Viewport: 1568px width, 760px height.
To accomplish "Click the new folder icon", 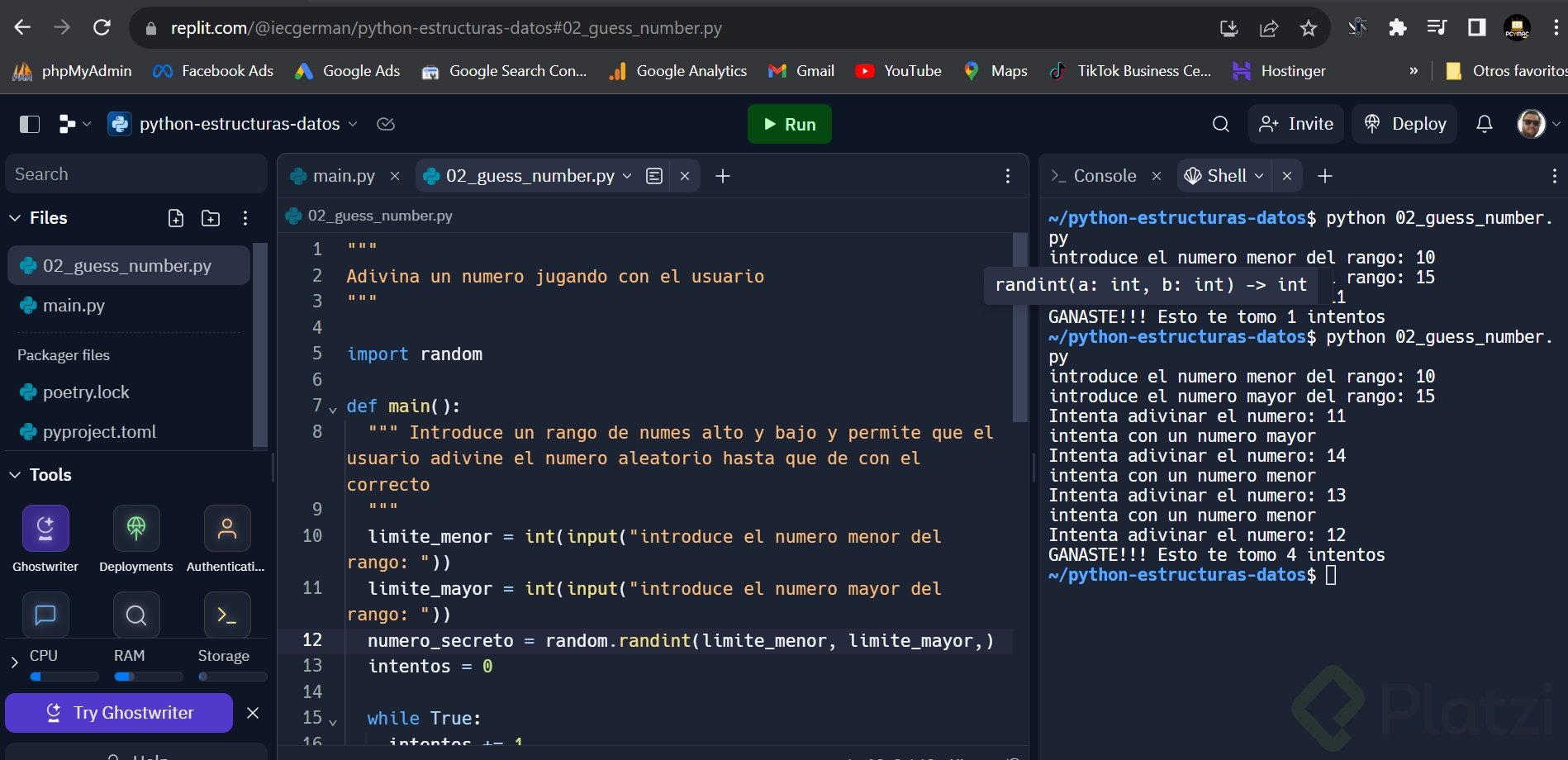I will tap(211, 218).
